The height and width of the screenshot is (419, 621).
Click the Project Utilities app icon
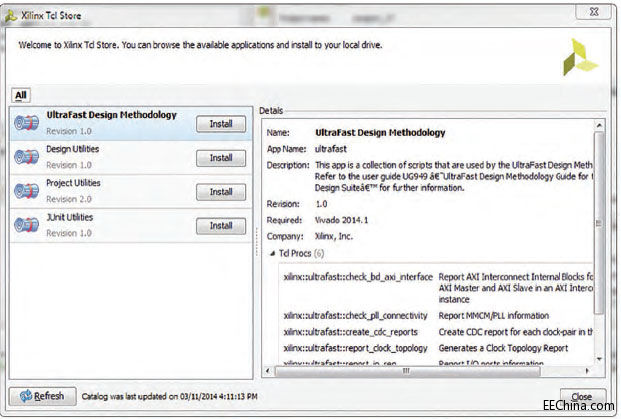(26, 191)
